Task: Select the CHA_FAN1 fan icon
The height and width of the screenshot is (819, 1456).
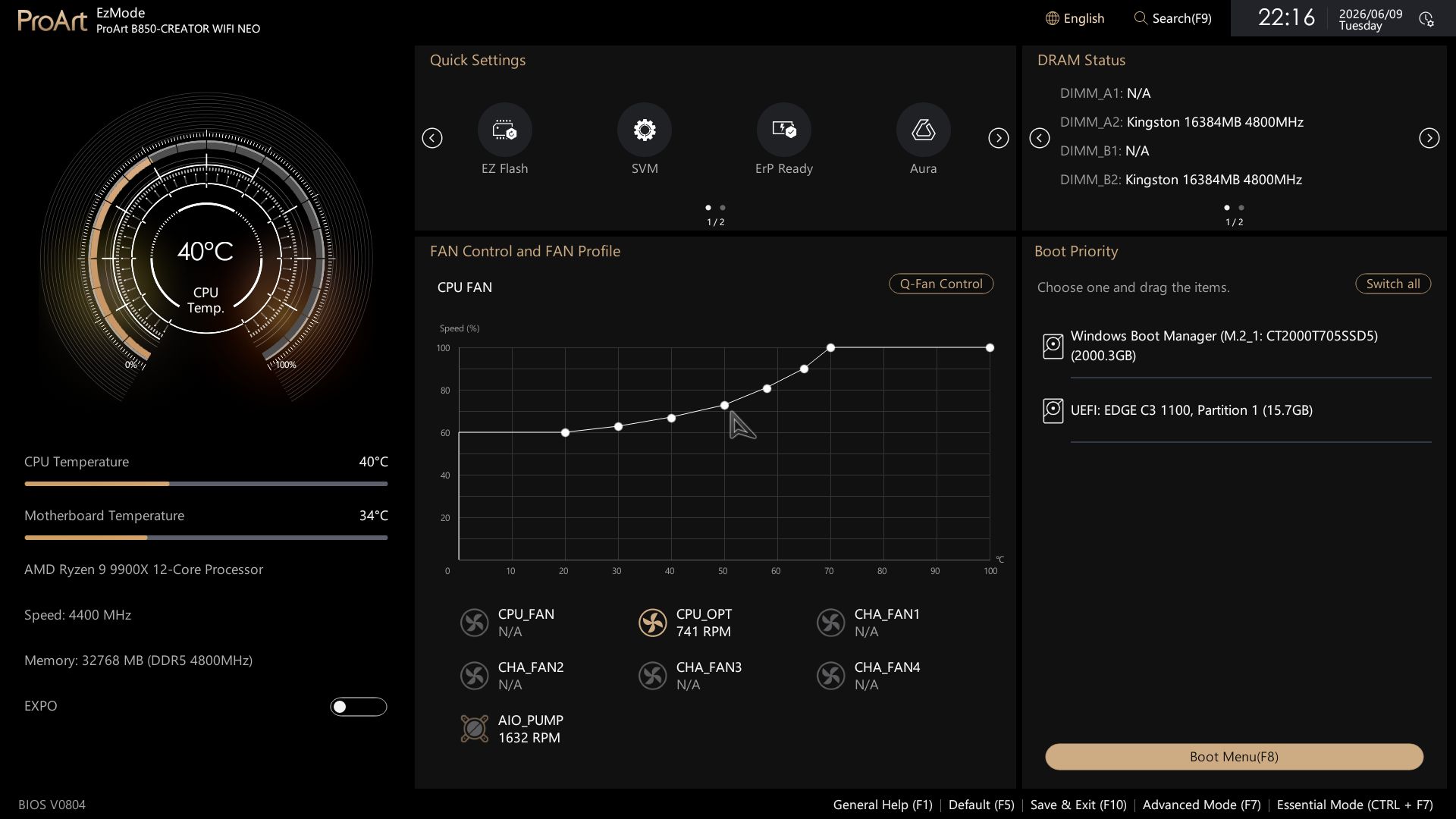Action: 831,623
